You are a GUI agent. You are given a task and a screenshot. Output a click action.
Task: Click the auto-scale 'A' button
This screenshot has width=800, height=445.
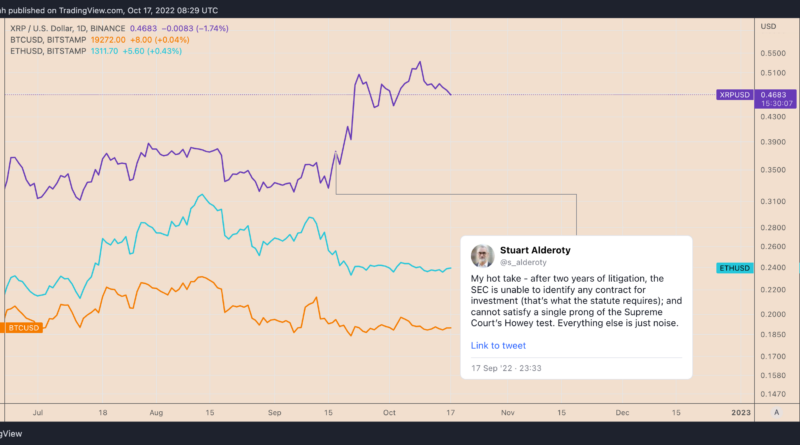(776, 411)
